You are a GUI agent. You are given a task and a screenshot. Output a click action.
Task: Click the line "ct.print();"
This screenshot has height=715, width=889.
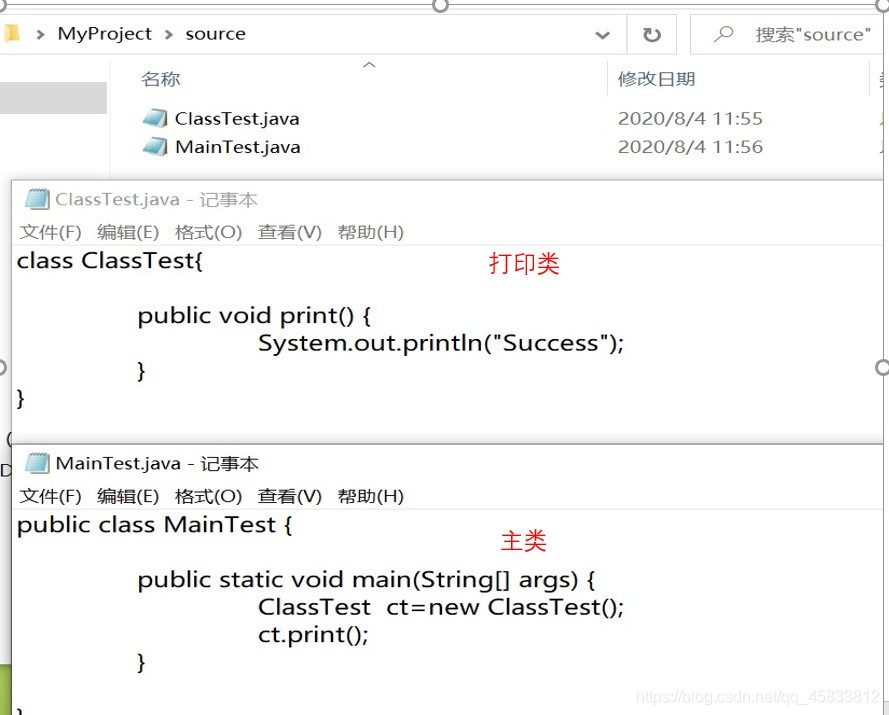(x=313, y=635)
